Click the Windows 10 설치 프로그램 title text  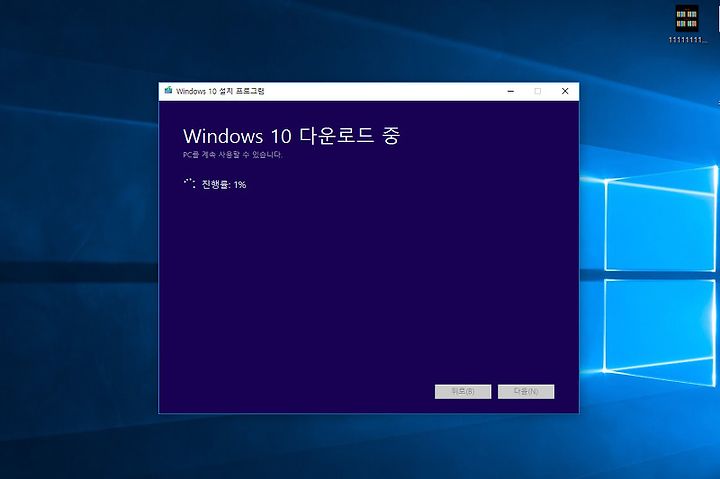pyautogui.click(x=220, y=91)
